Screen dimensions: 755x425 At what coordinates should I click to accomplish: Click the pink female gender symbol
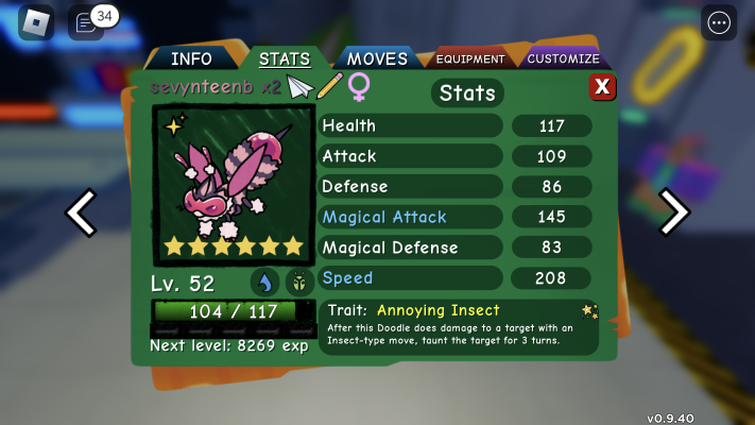(x=359, y=87)
